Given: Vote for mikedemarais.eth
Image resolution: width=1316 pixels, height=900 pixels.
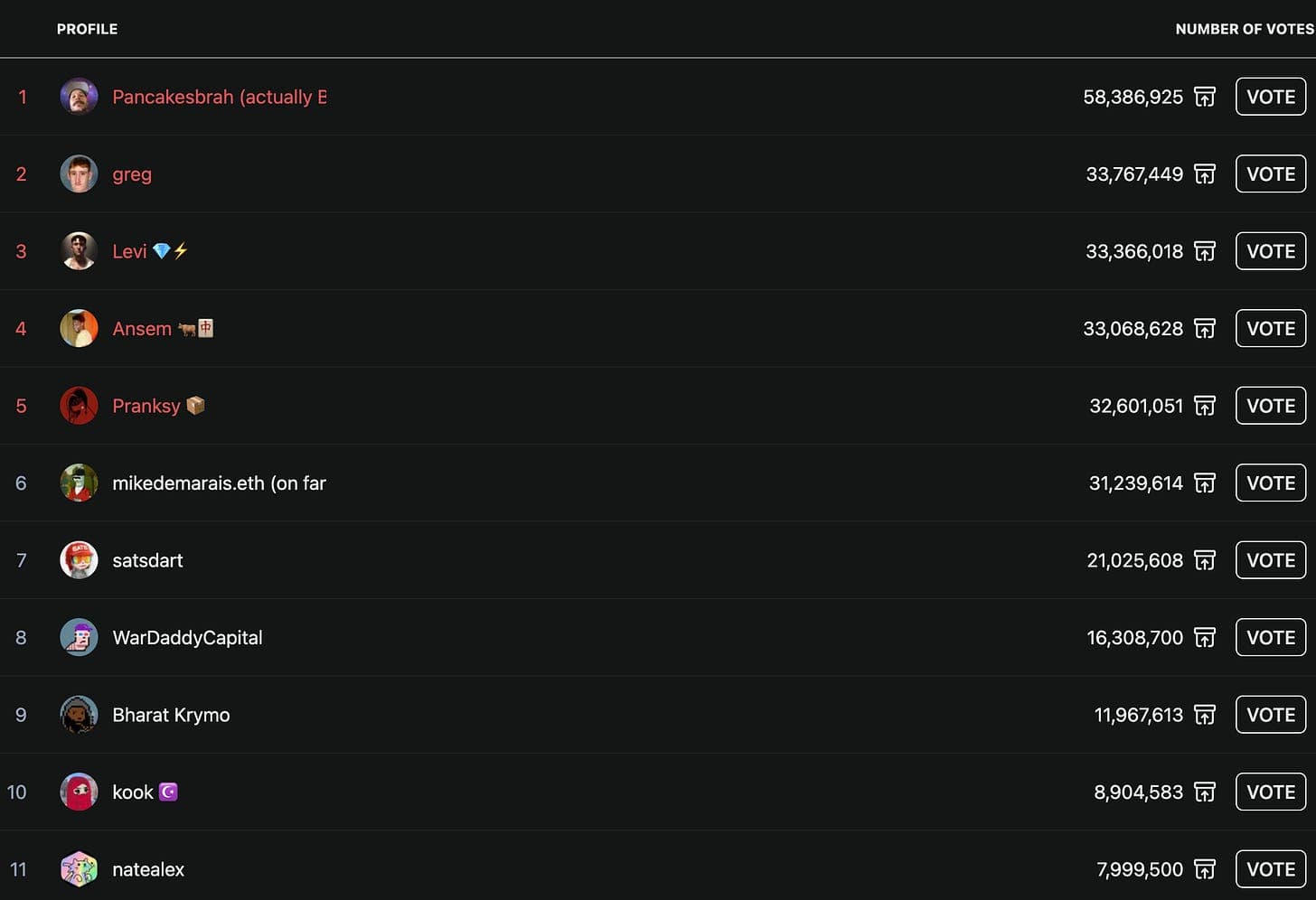Looking at the screenshot, I should [1271, 483].
